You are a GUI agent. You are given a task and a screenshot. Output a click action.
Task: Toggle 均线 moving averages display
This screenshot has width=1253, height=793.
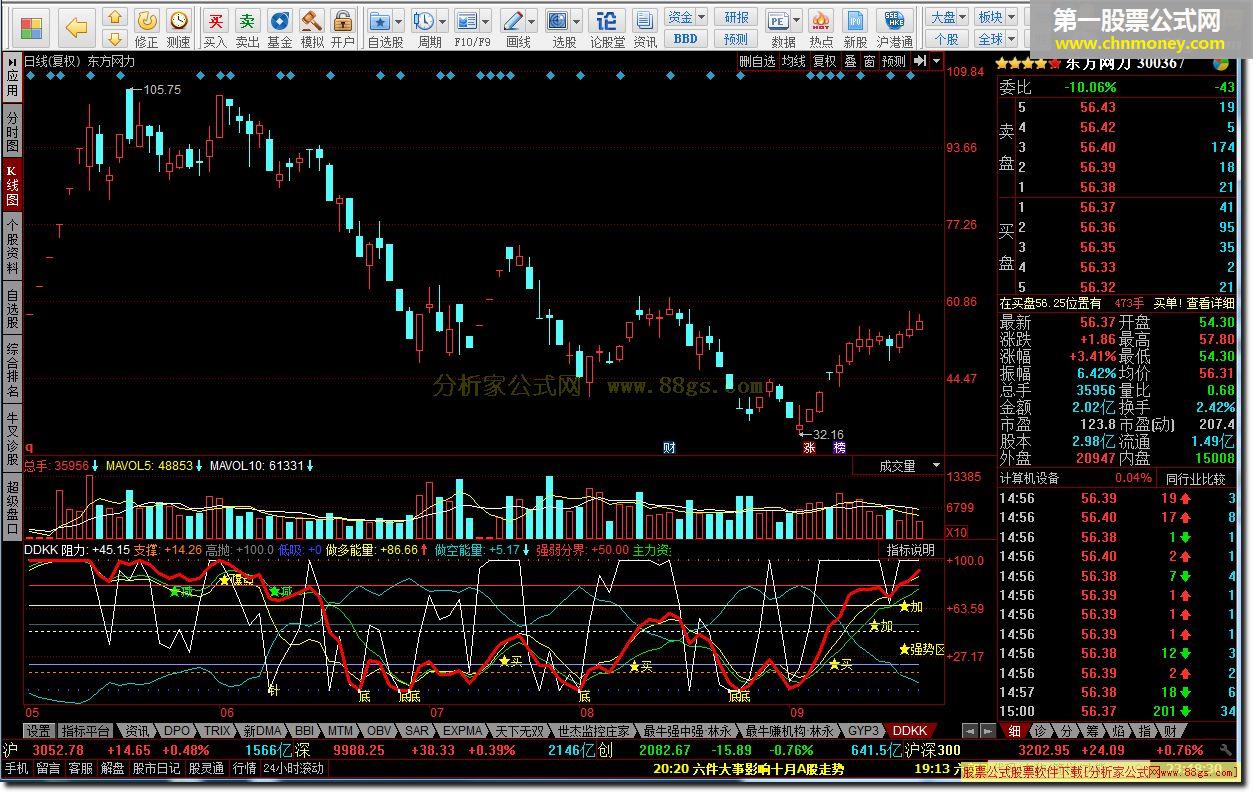pos(794,61)
